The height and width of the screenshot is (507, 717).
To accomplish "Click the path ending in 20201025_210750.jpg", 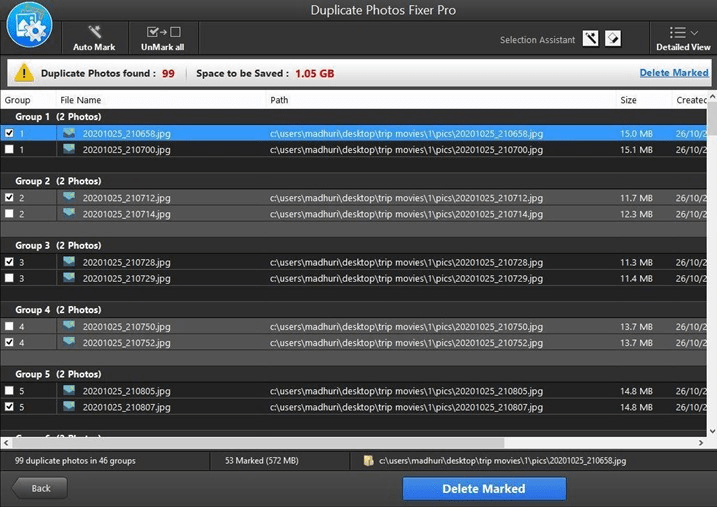I will coord(407,327).
